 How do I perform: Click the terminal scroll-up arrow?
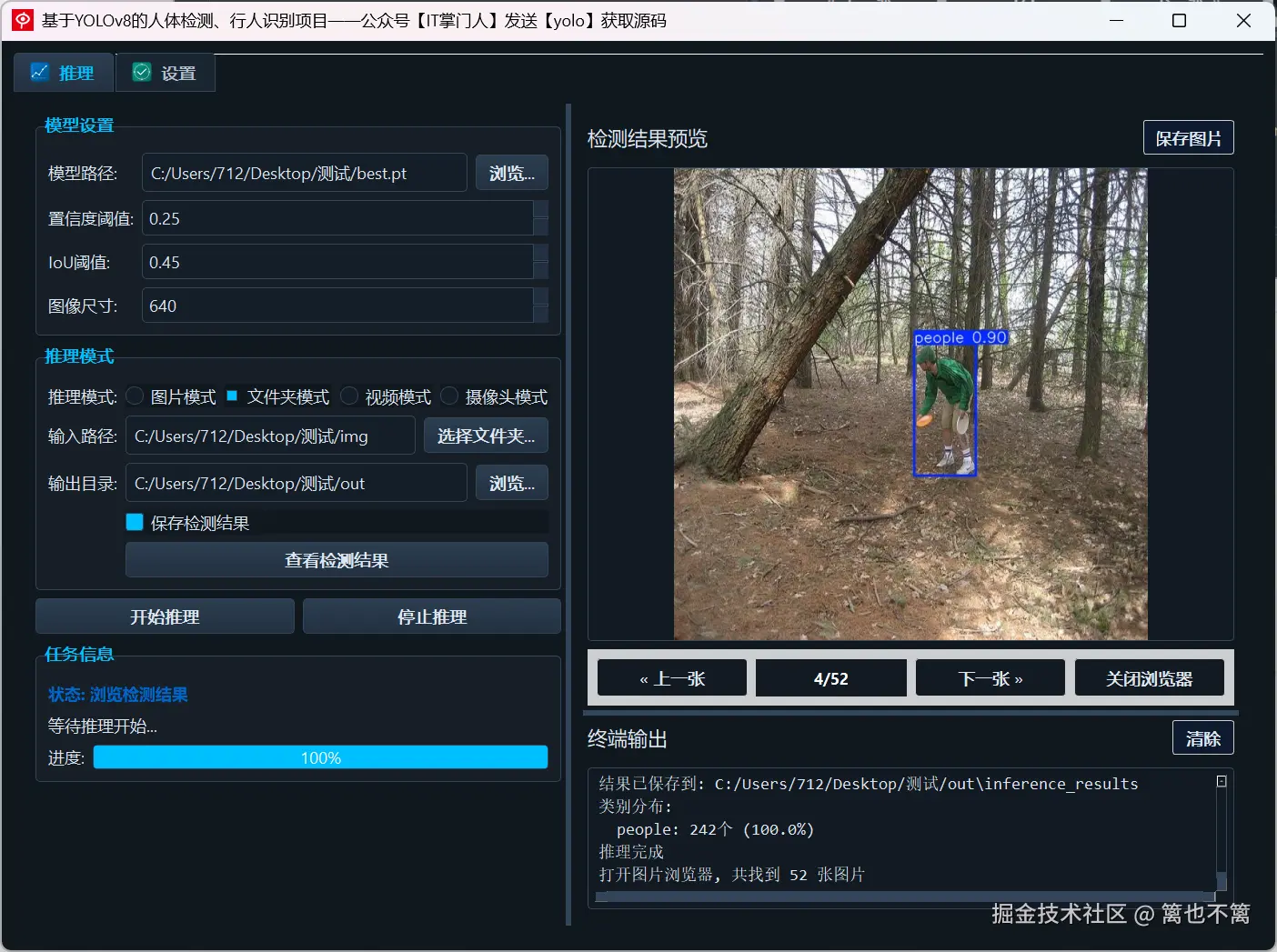1222,781
